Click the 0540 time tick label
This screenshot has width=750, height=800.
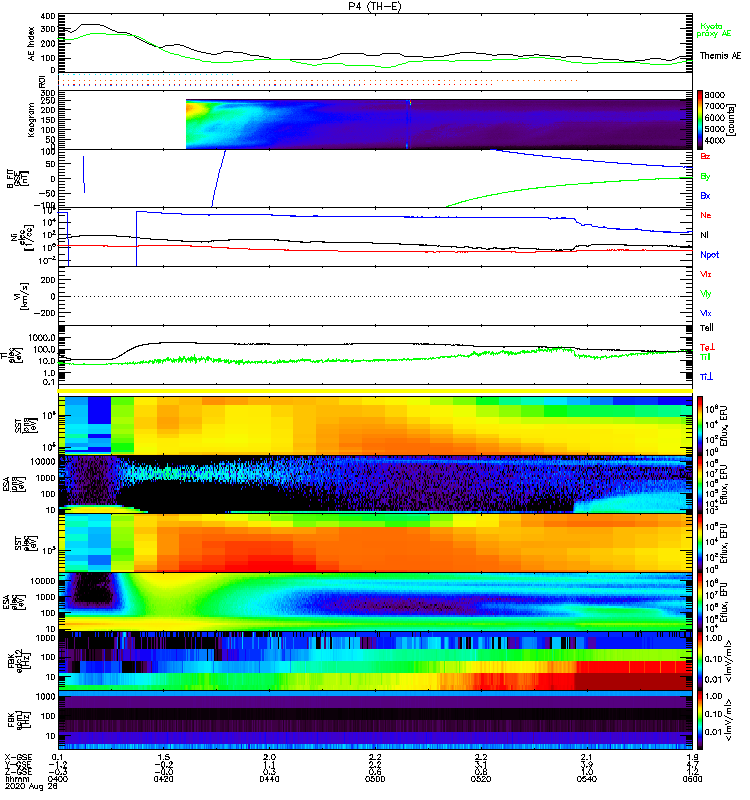click(587, 779)
